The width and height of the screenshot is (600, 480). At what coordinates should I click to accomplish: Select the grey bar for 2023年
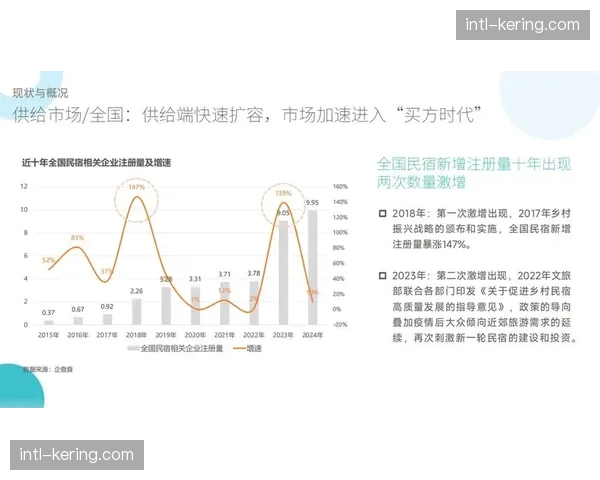pyautogui.click(x=283, y=273)
